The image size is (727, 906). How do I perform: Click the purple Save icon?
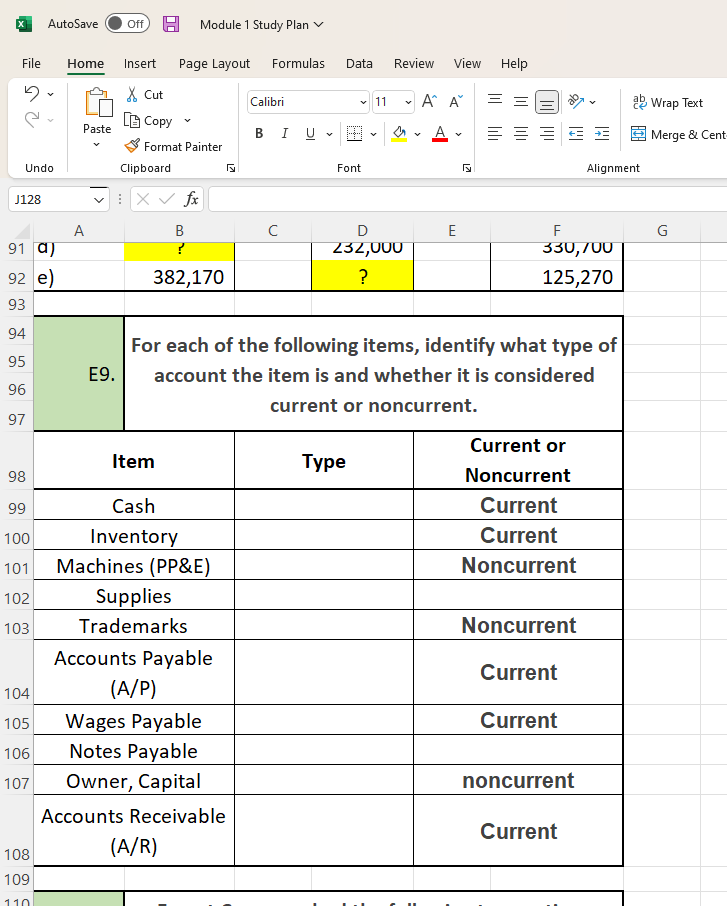(x=171, y=24)
